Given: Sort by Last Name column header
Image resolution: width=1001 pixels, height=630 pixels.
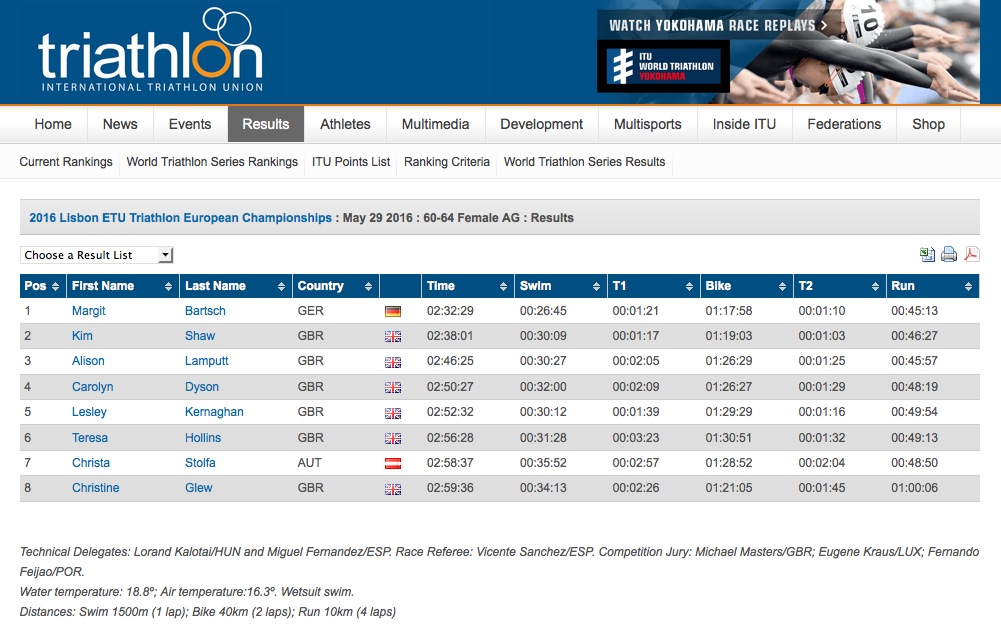Looking at the screenshot, I should point(215,286).
